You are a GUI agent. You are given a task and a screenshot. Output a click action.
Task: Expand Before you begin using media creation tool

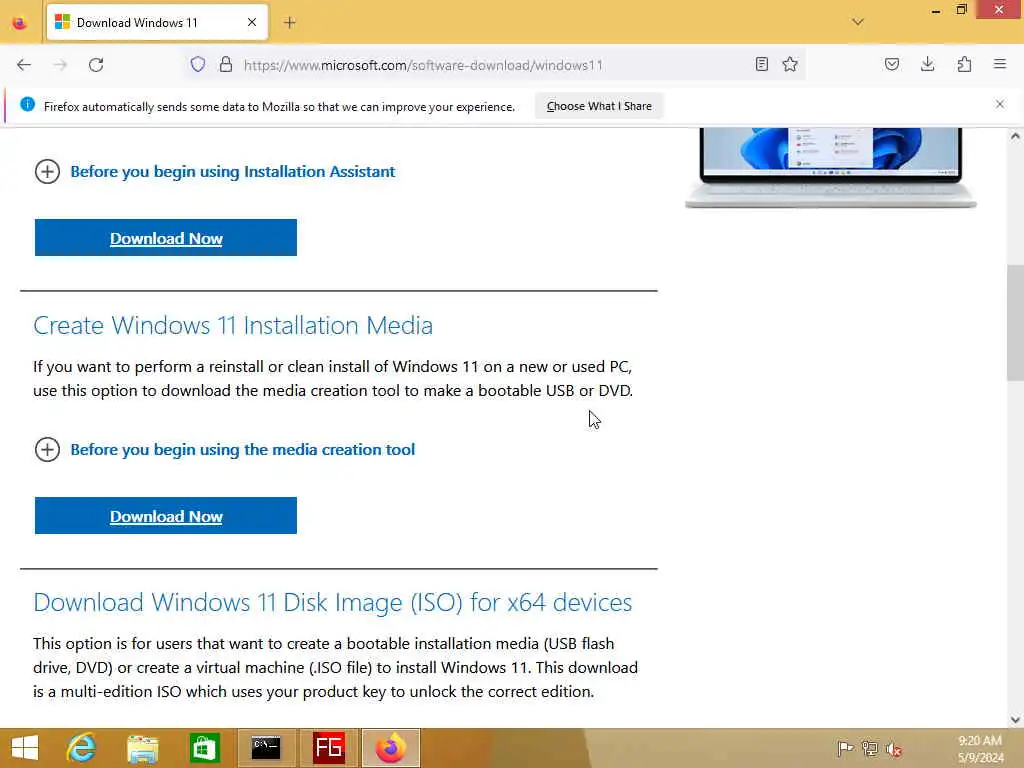click(224, 449)
